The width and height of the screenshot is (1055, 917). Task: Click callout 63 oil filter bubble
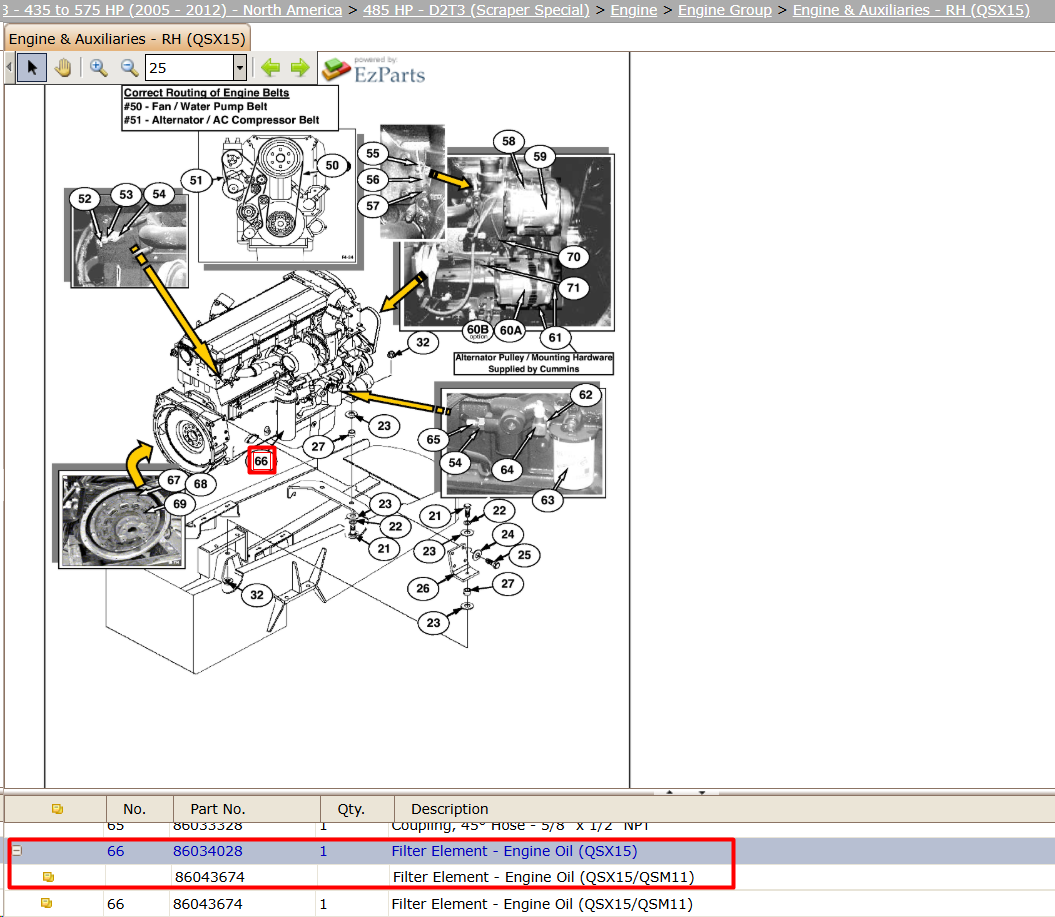click(x=548, y=501)
